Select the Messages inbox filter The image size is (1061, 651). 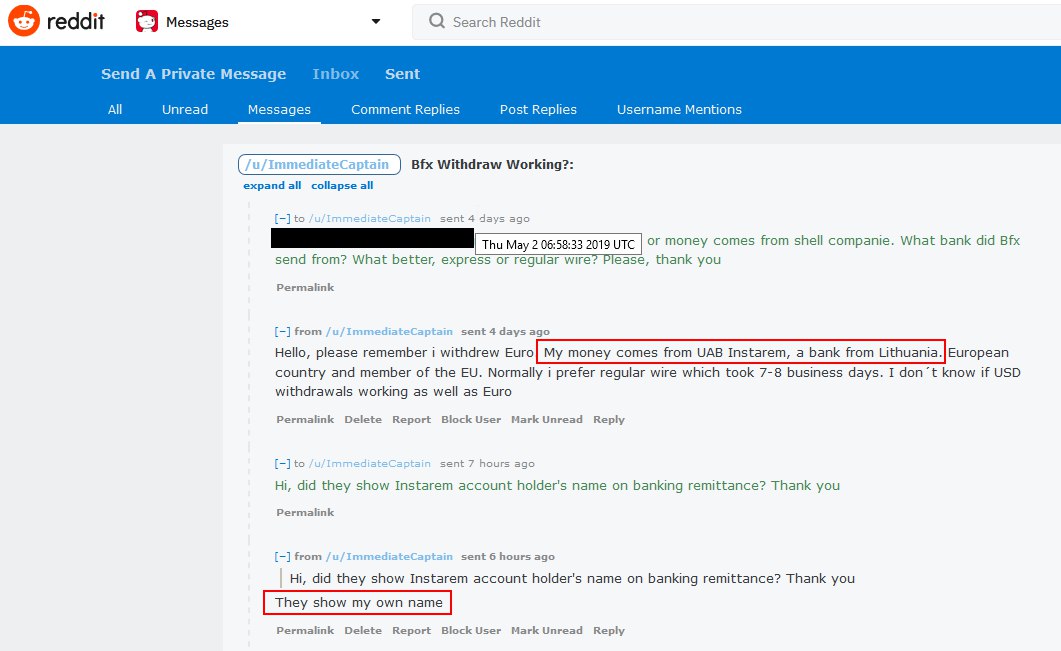(x=279, y=110)
